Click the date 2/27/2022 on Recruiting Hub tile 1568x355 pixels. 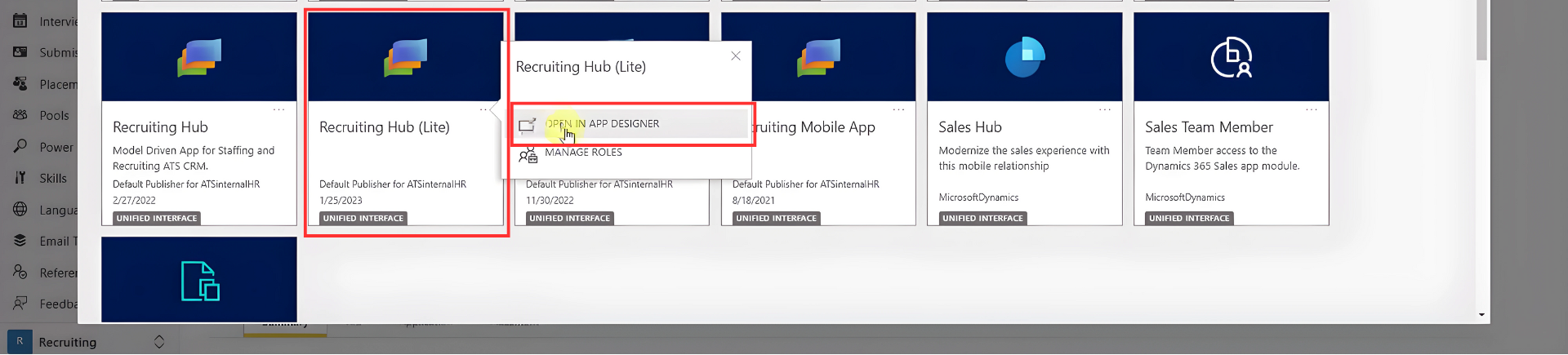[x=134, y=201]
